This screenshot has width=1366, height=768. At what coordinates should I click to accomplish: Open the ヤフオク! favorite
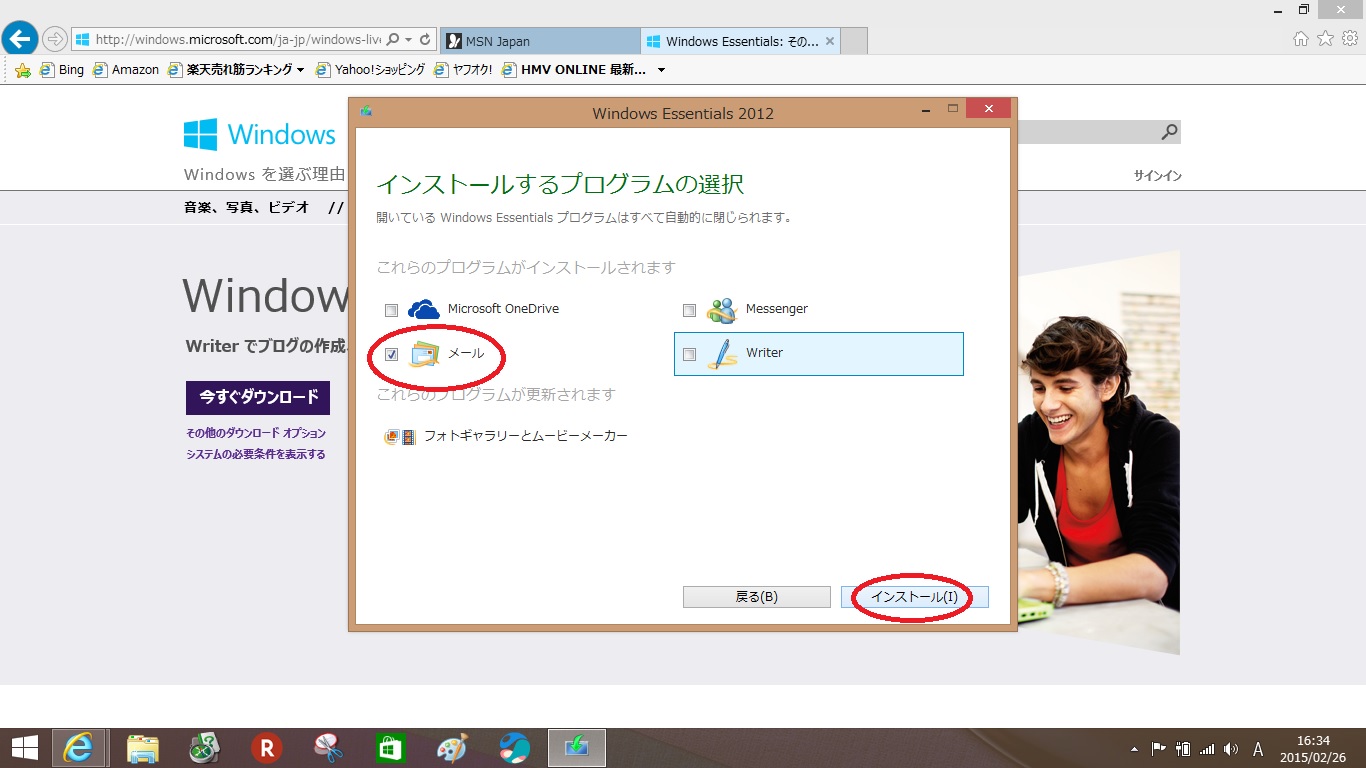465,70
